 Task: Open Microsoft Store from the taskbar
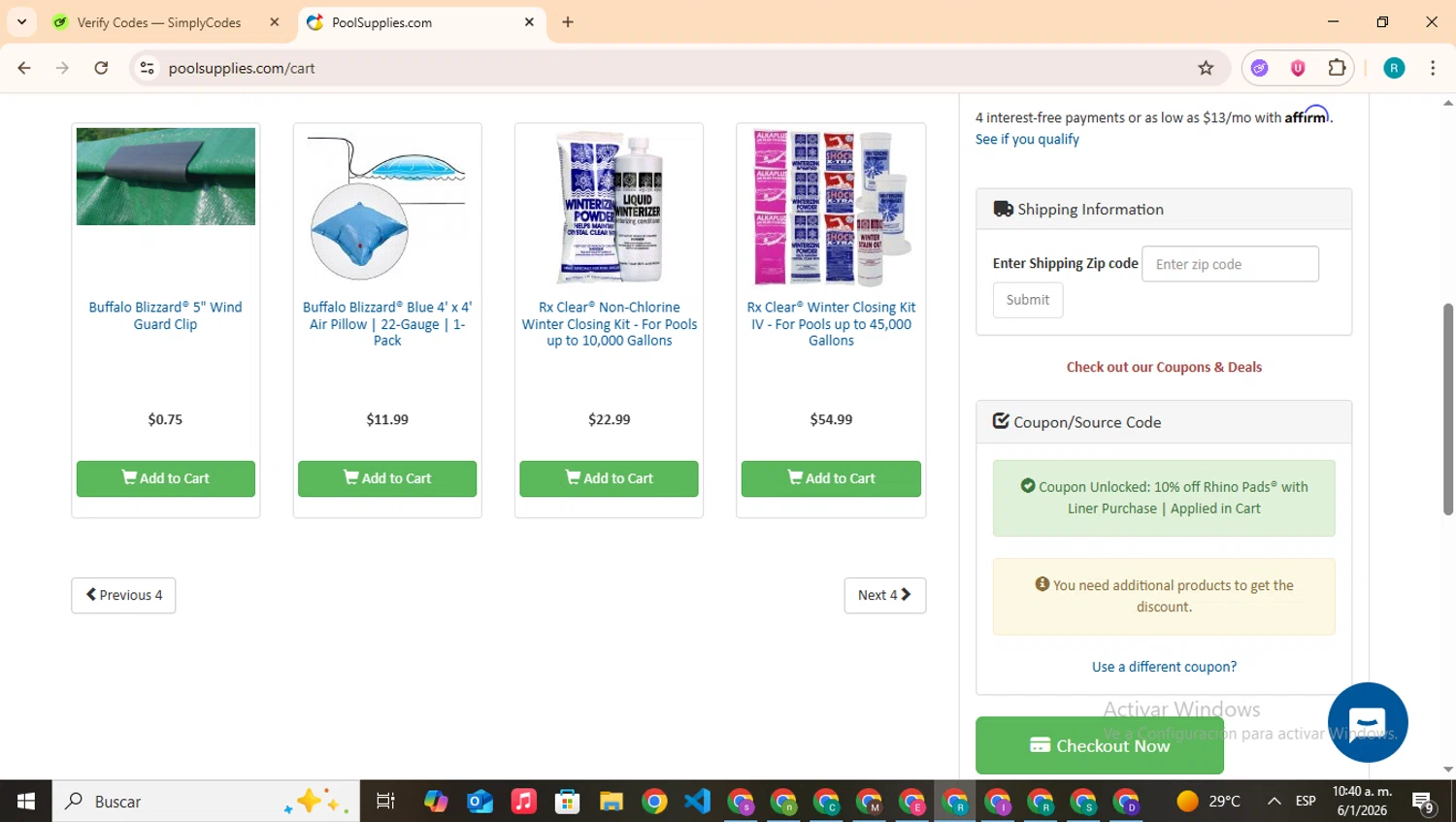[x=567, y=802]
